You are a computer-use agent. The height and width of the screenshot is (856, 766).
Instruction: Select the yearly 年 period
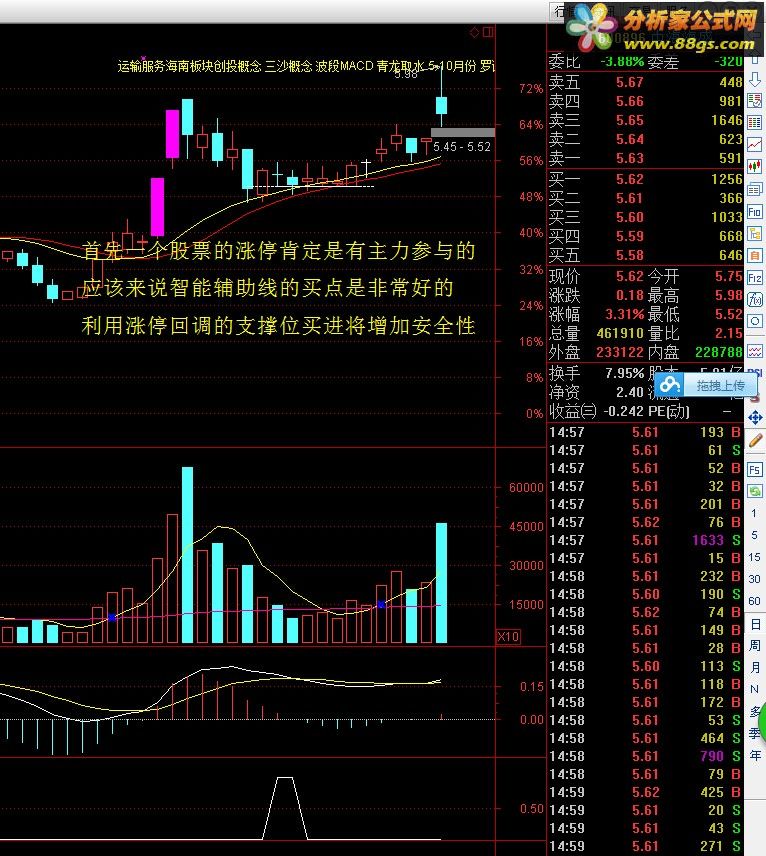(755, 756)
